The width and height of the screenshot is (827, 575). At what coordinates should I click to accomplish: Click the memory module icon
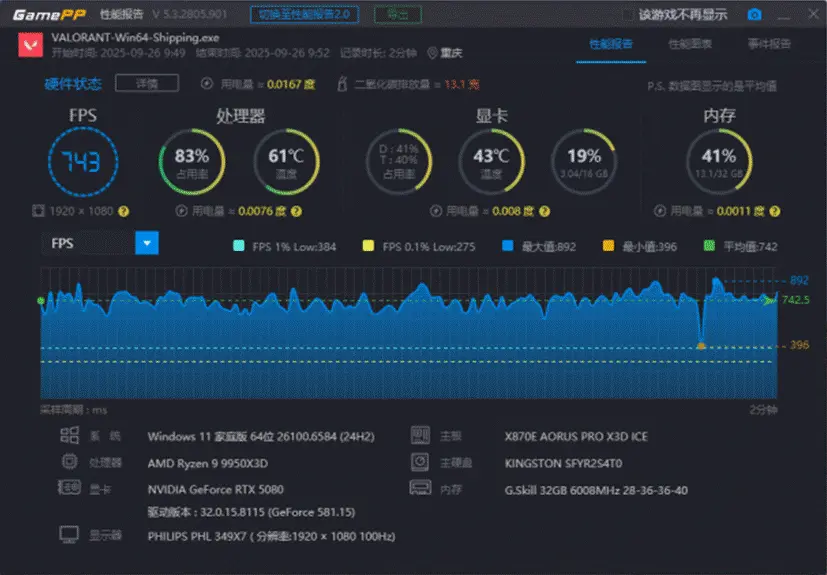click(x=420, y=487)
